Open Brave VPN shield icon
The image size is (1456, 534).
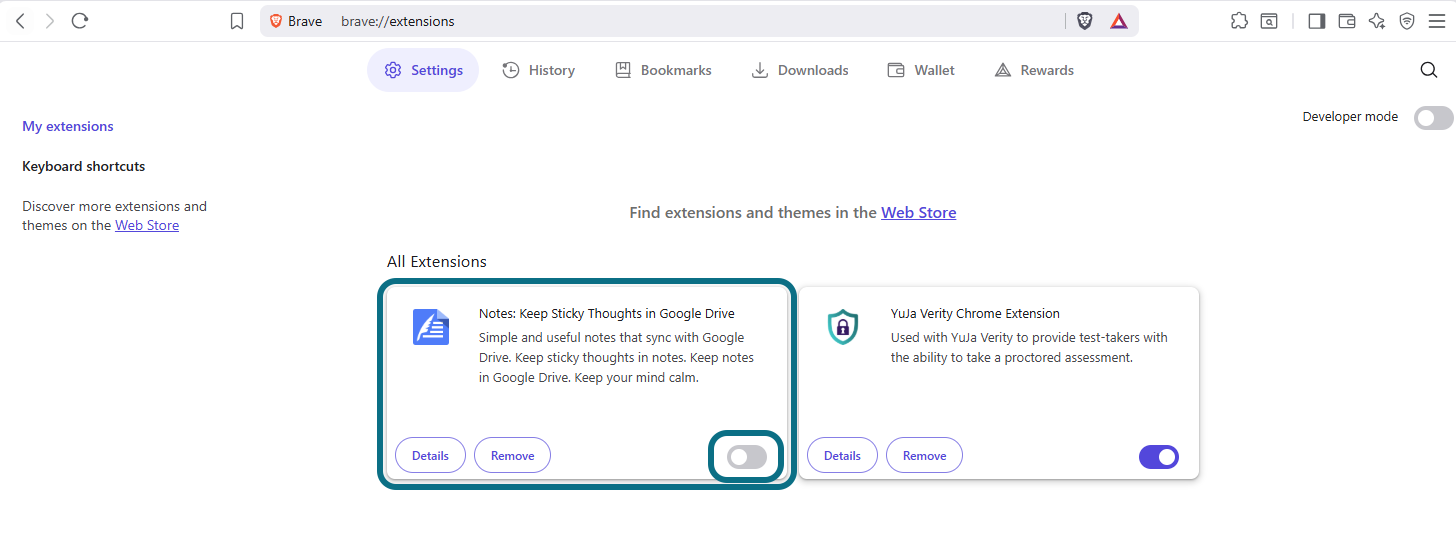[1407, 21]
